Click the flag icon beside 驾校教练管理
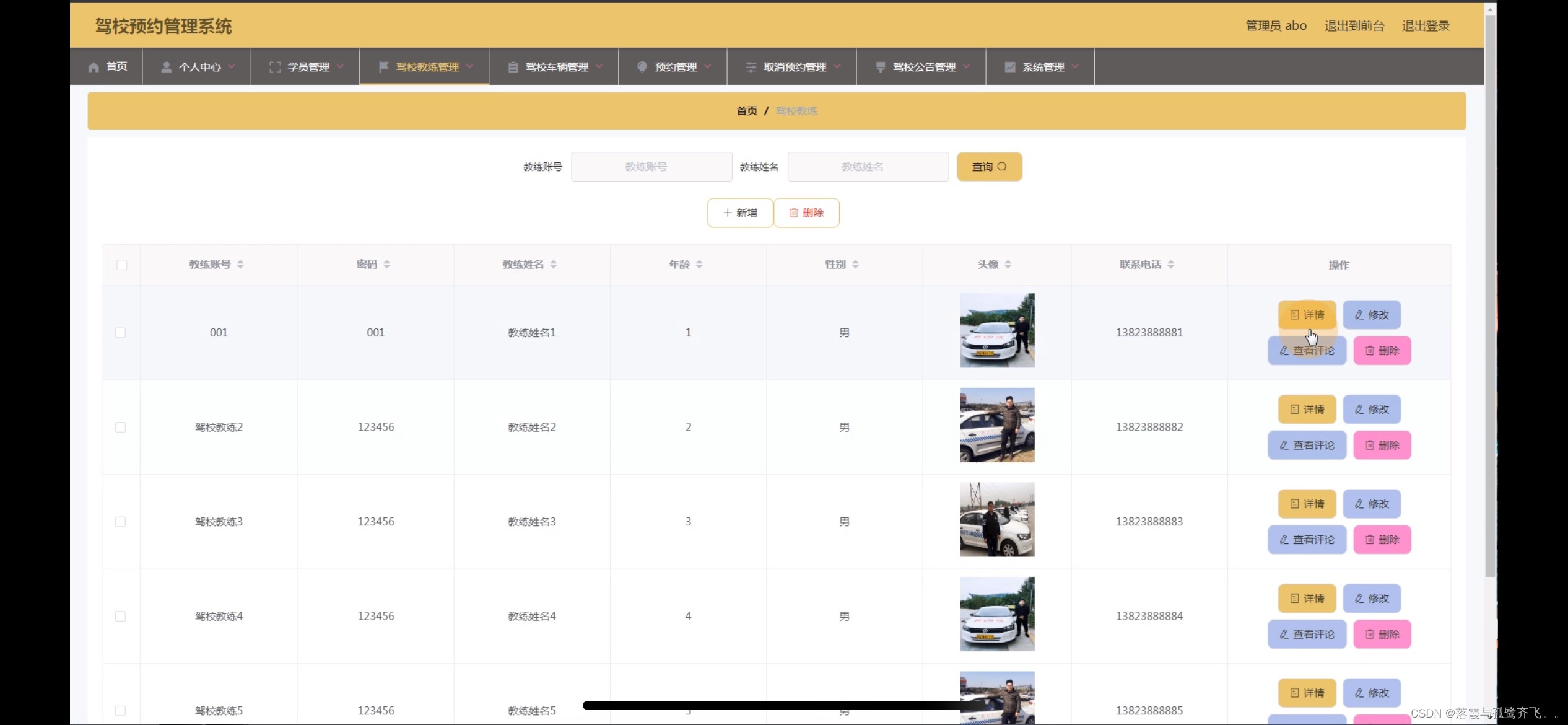This screenshot has width=1568, height=725. tap(383, 66)
